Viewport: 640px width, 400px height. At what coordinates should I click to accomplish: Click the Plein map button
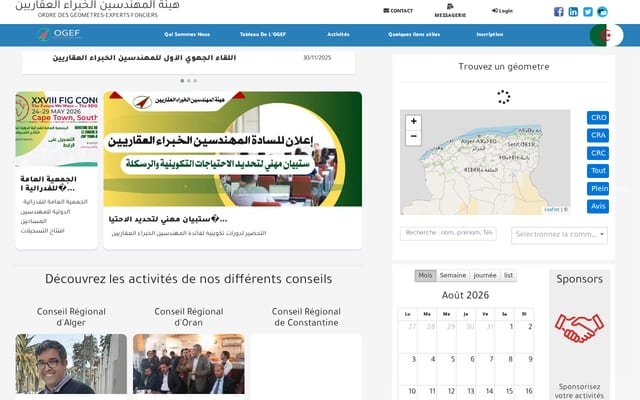coord(598,189)
